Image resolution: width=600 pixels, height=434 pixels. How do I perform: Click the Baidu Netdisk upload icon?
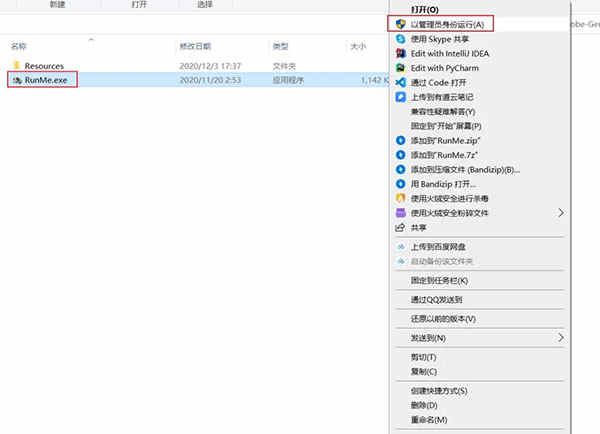(401, 247)
